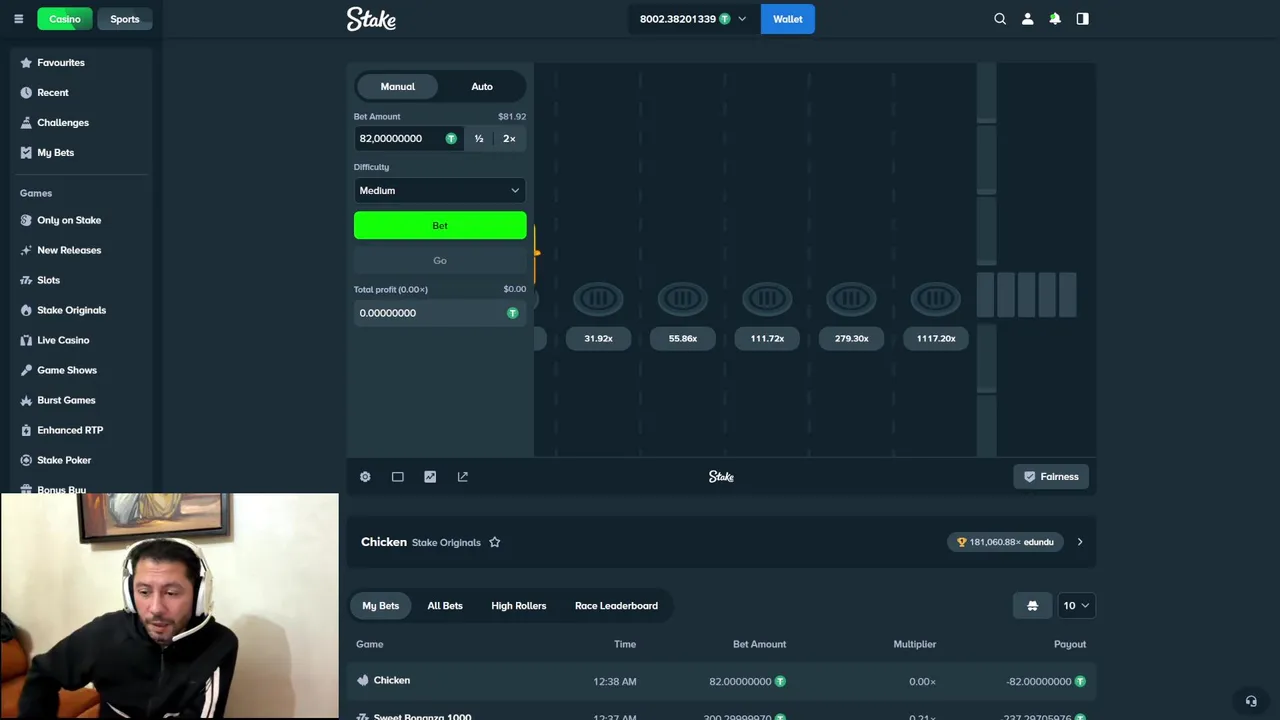
Task: Switch to Sports mode
Action: point(125,19)
